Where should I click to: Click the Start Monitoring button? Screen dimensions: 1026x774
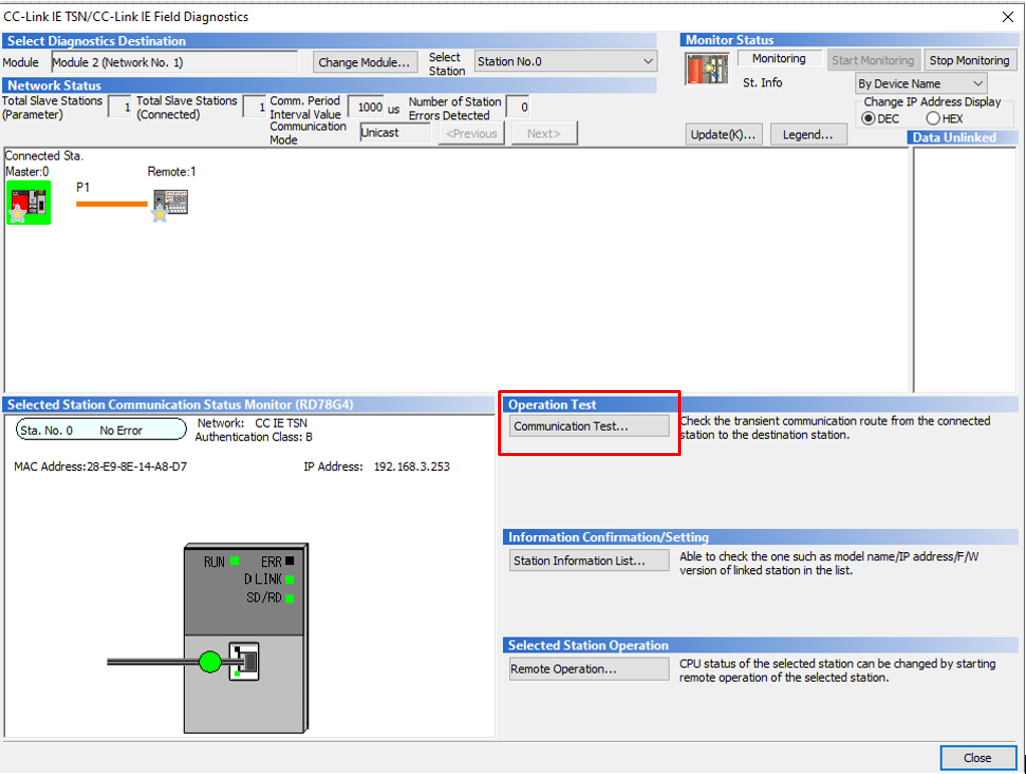[x=873, y=60]
